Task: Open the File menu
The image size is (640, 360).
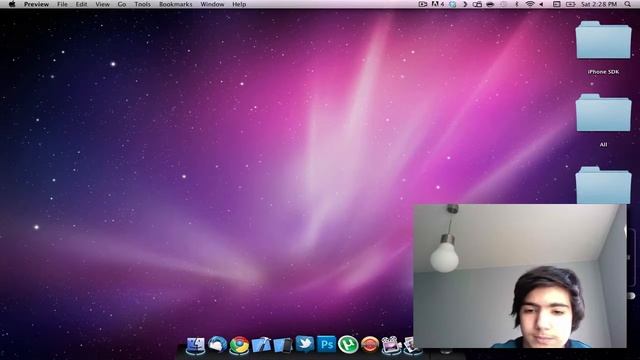Action: click(x=62, y=4)
